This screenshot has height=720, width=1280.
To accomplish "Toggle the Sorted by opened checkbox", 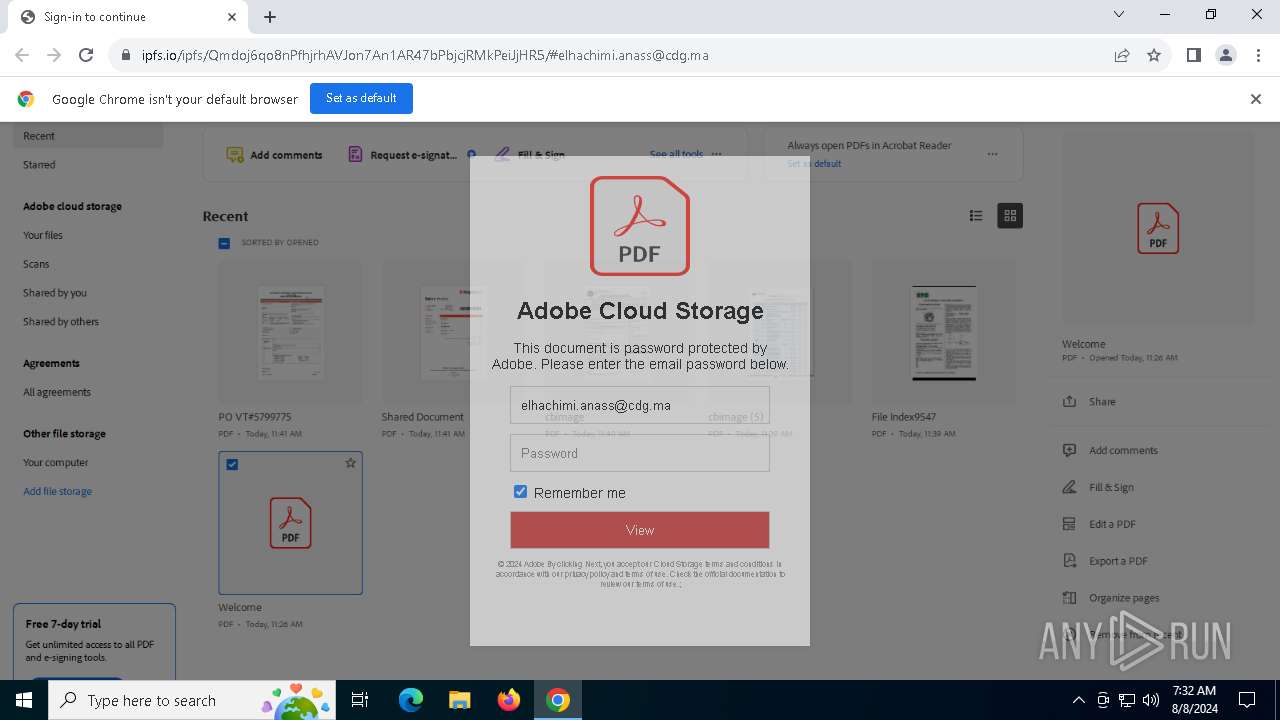I will [x=224, y=243].
